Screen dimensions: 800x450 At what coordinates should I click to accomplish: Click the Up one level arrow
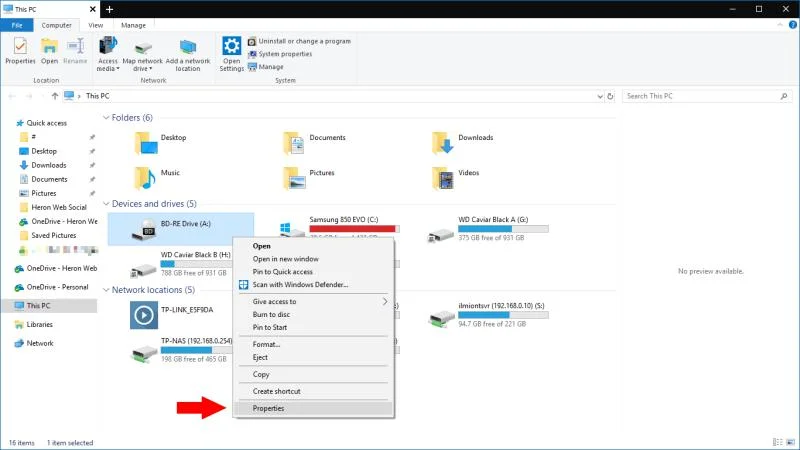pos(55,96)
